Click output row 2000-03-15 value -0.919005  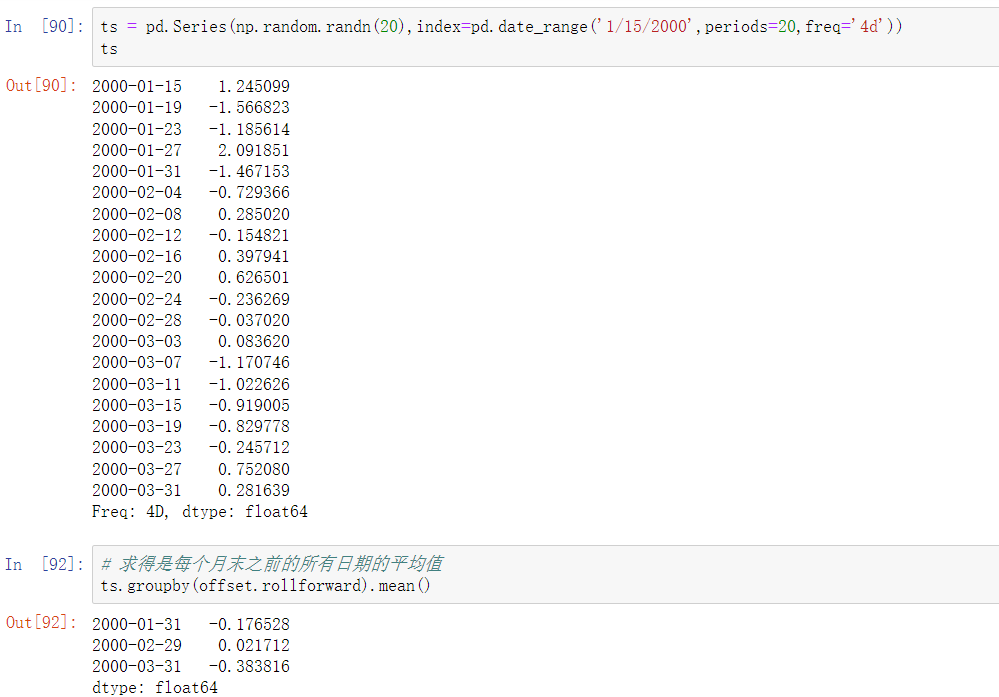(191, 405)
